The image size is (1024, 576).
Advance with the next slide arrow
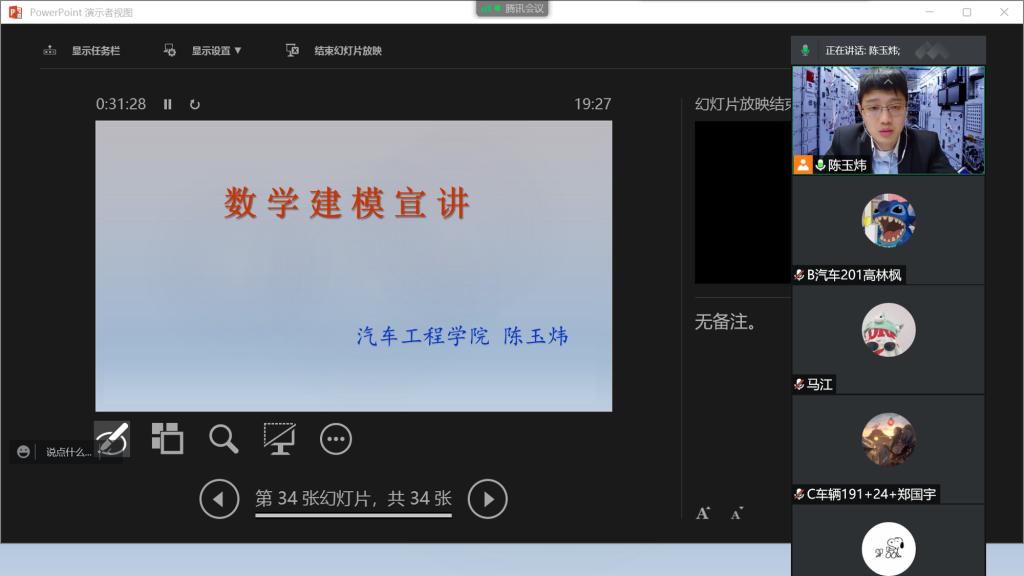pos(488,499)
